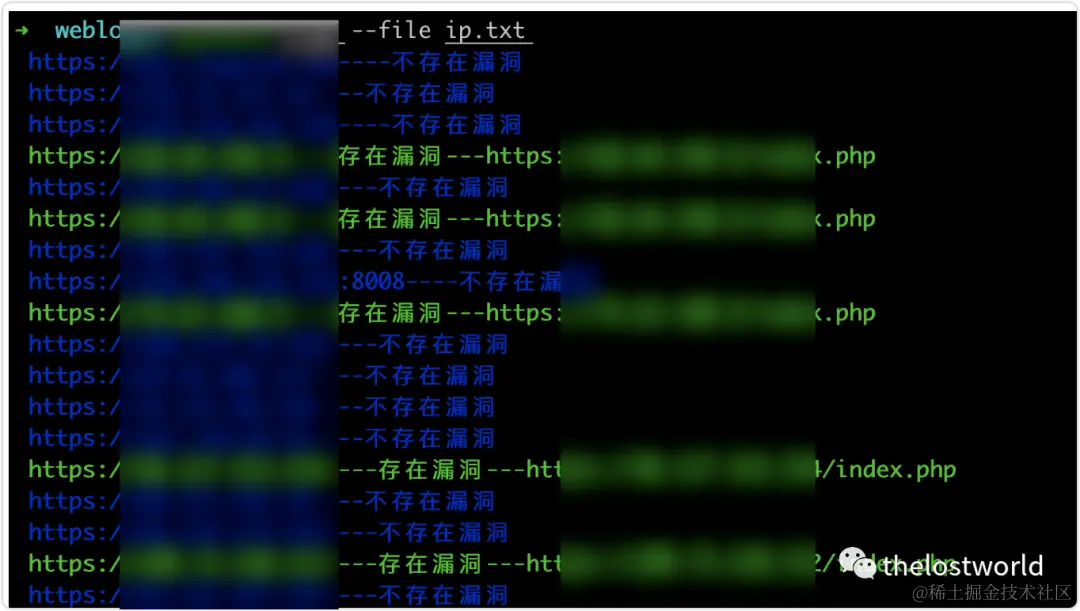The image size is (1080, 611).
Task: Click the https: prefix of the index.php line
Action: pos(70,470)
